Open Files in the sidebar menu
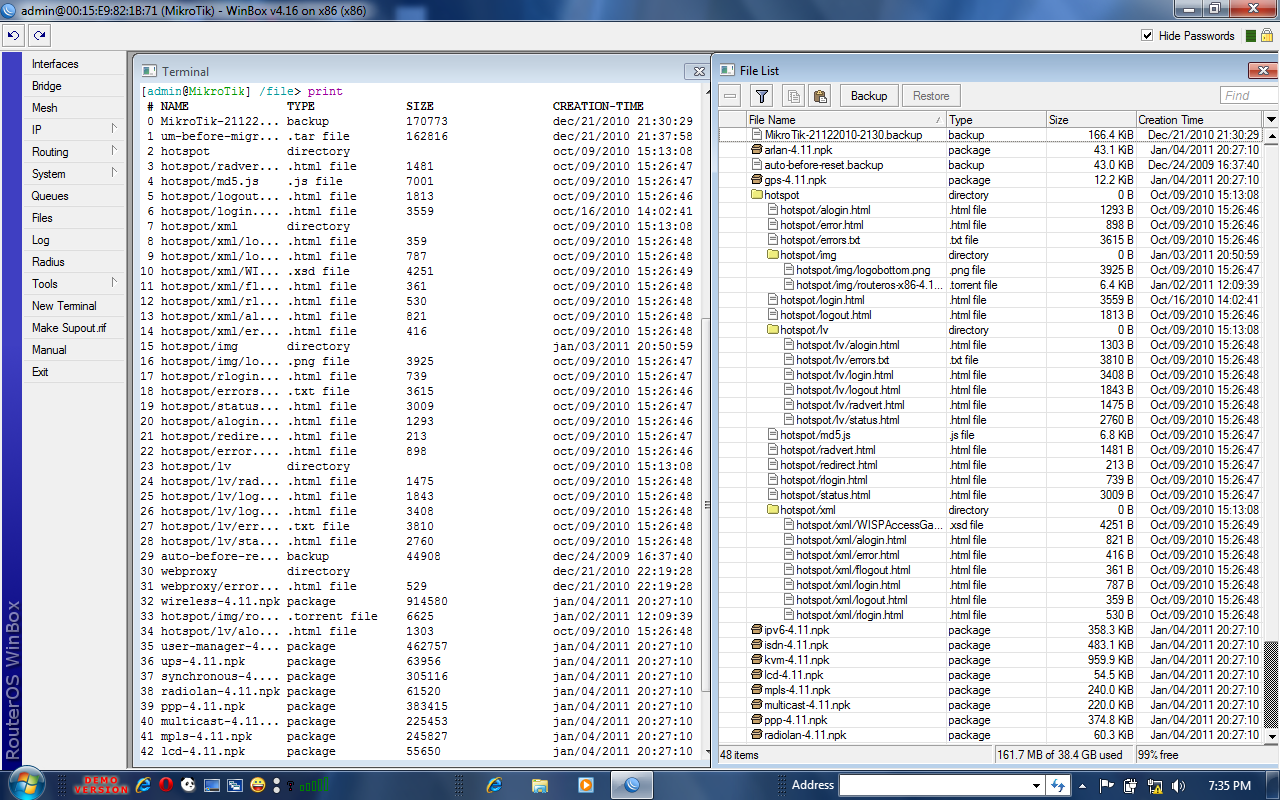The image size is (1280, 800). point(74,218)
